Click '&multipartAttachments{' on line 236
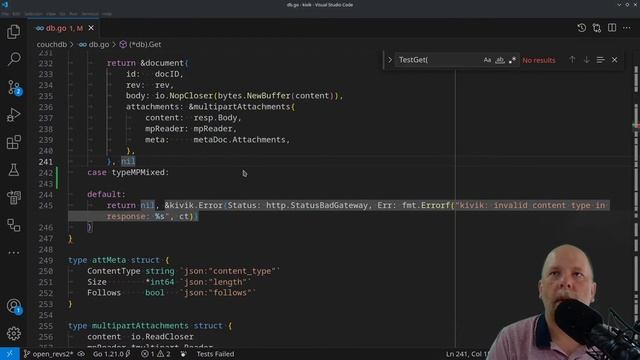The image size is (640, 360). coord(241,107)
